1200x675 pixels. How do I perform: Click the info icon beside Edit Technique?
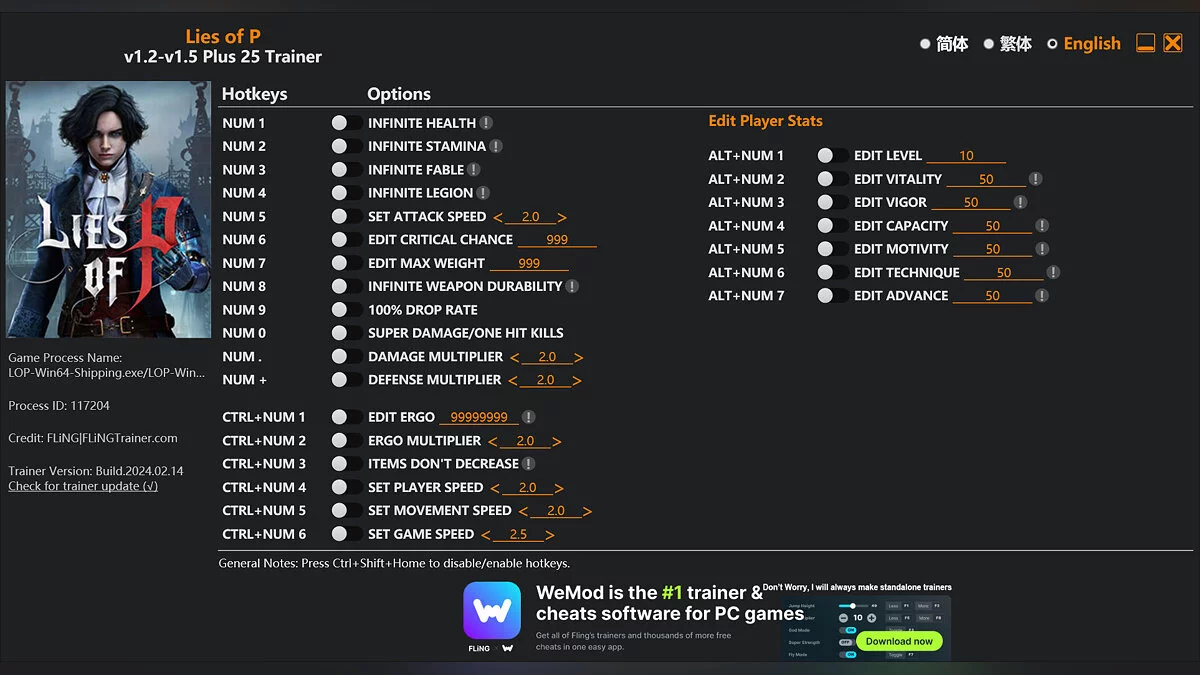1053,272
